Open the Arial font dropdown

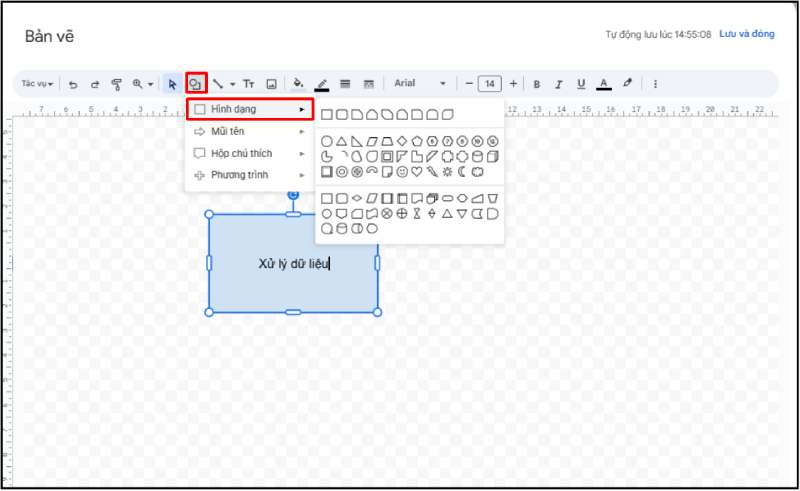pos(419,84)
